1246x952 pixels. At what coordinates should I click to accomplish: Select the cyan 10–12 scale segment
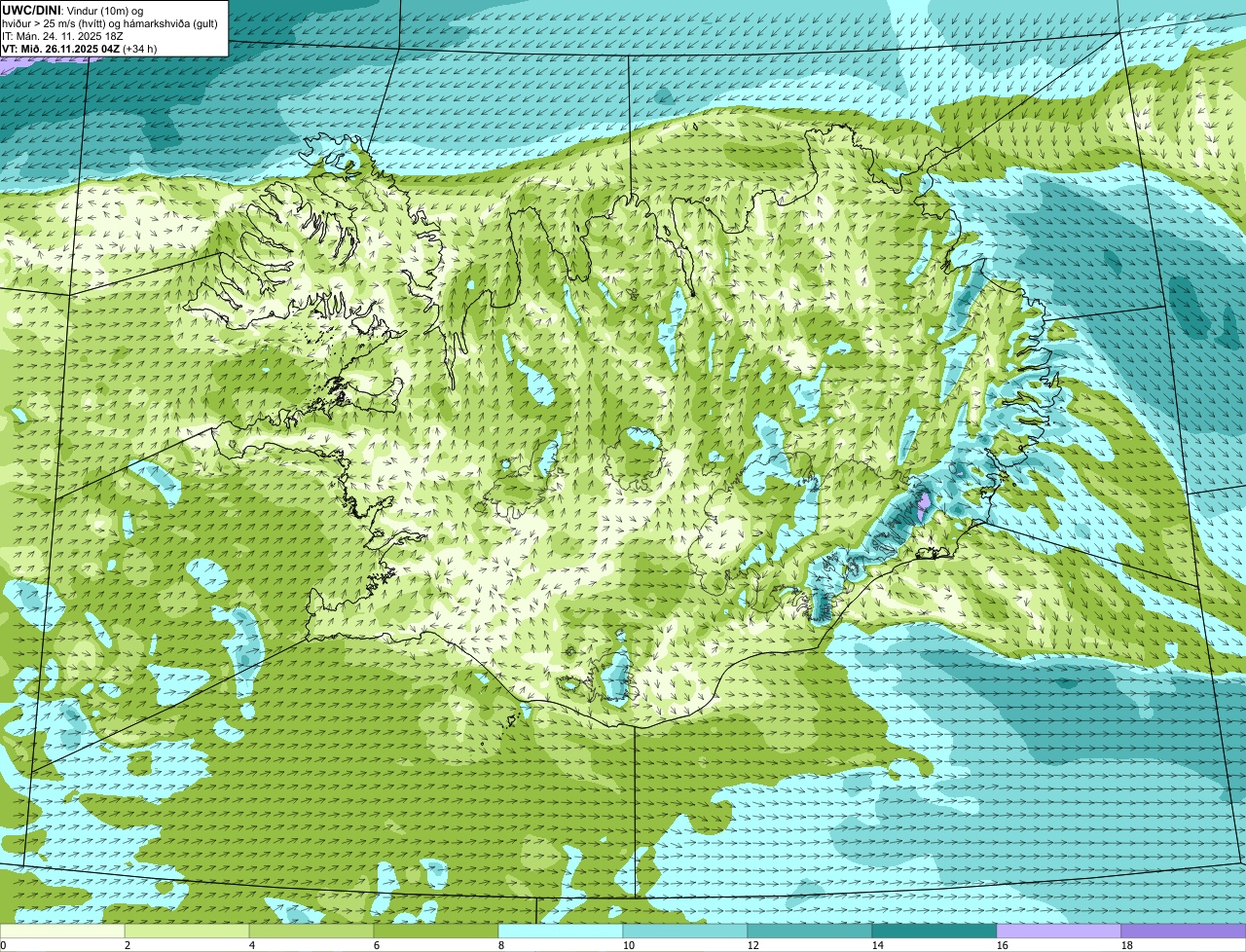click(685, 932)
